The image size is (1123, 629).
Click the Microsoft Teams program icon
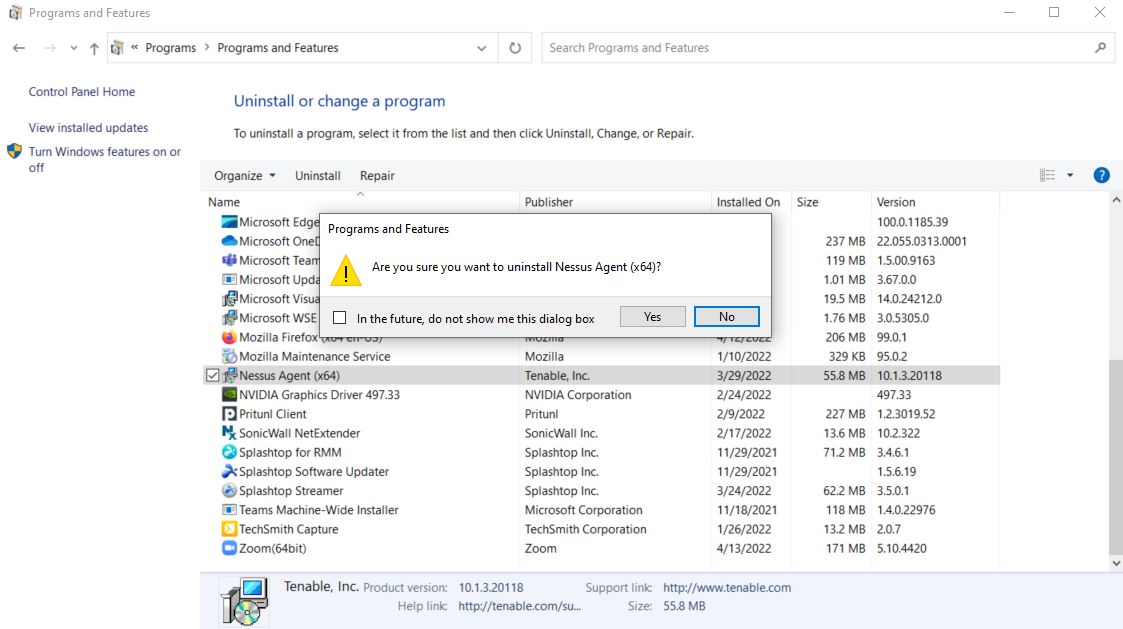[229, 260]
